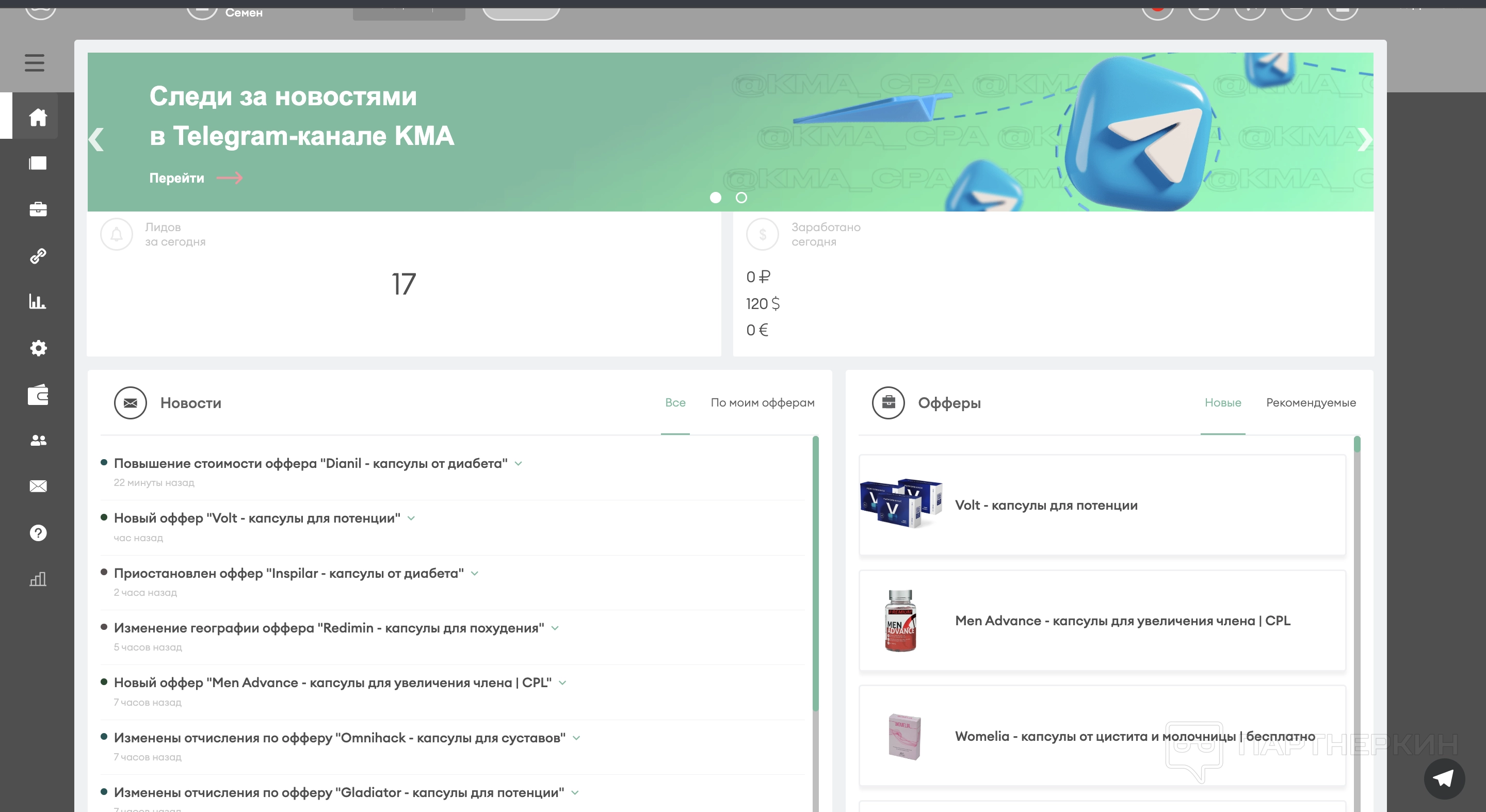Open the news card icon in sidebar

pos(38,163)
